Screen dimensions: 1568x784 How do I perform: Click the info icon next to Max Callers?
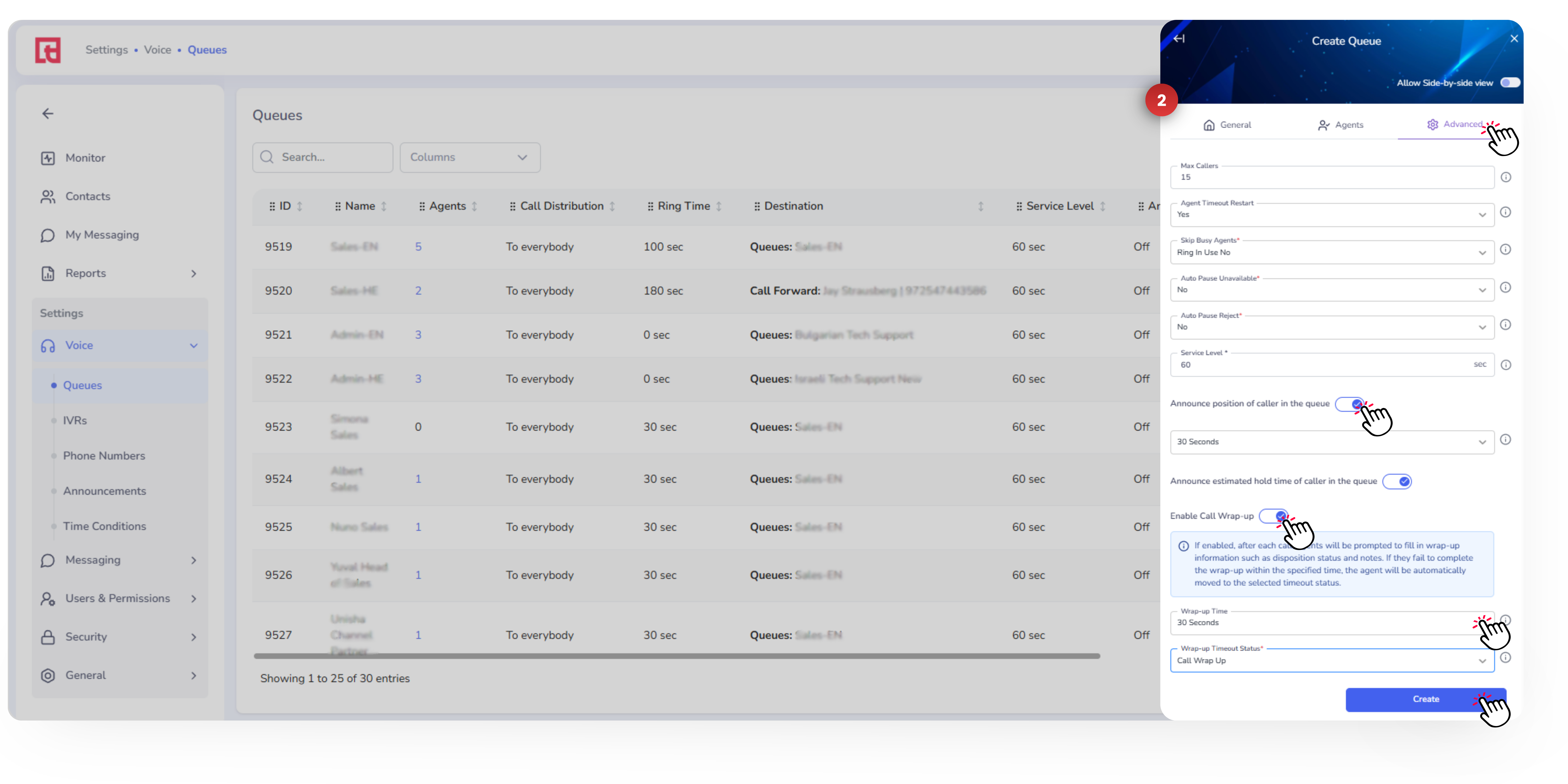[x=1506, y=177]
